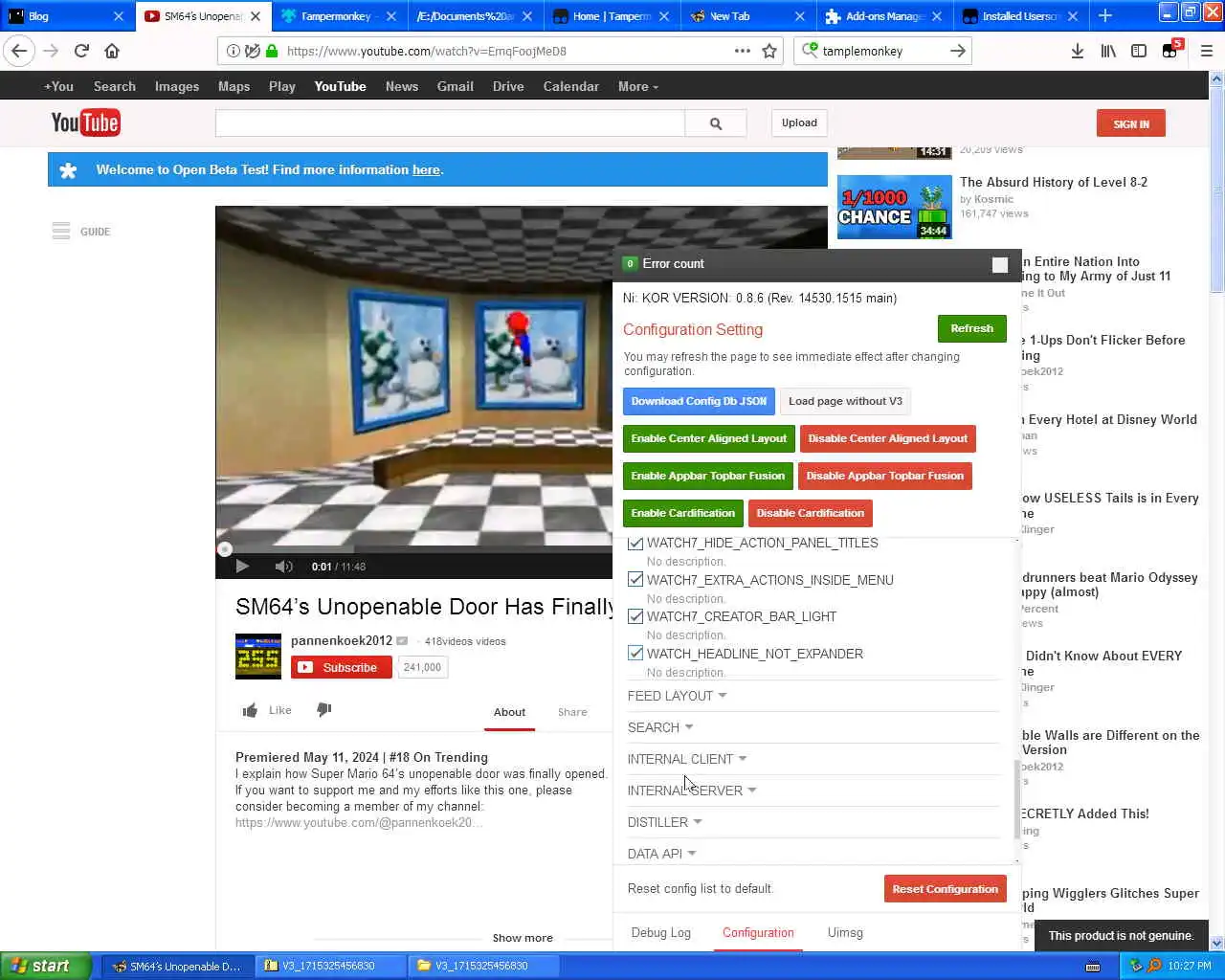
Task: Open the Downloads arrow icon in the toolbar
Action: (x=1078, y=51)
